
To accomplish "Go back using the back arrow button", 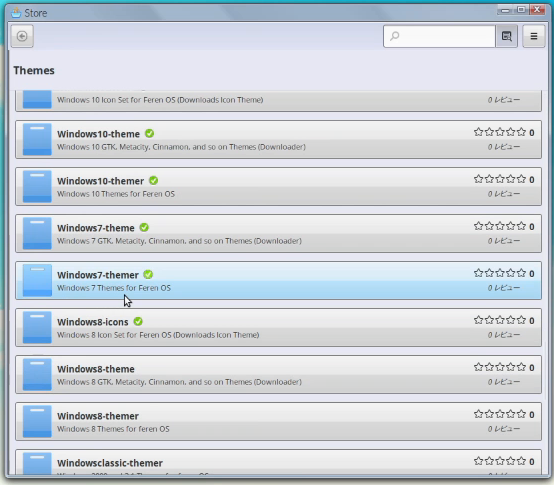I will coord(22,36).
